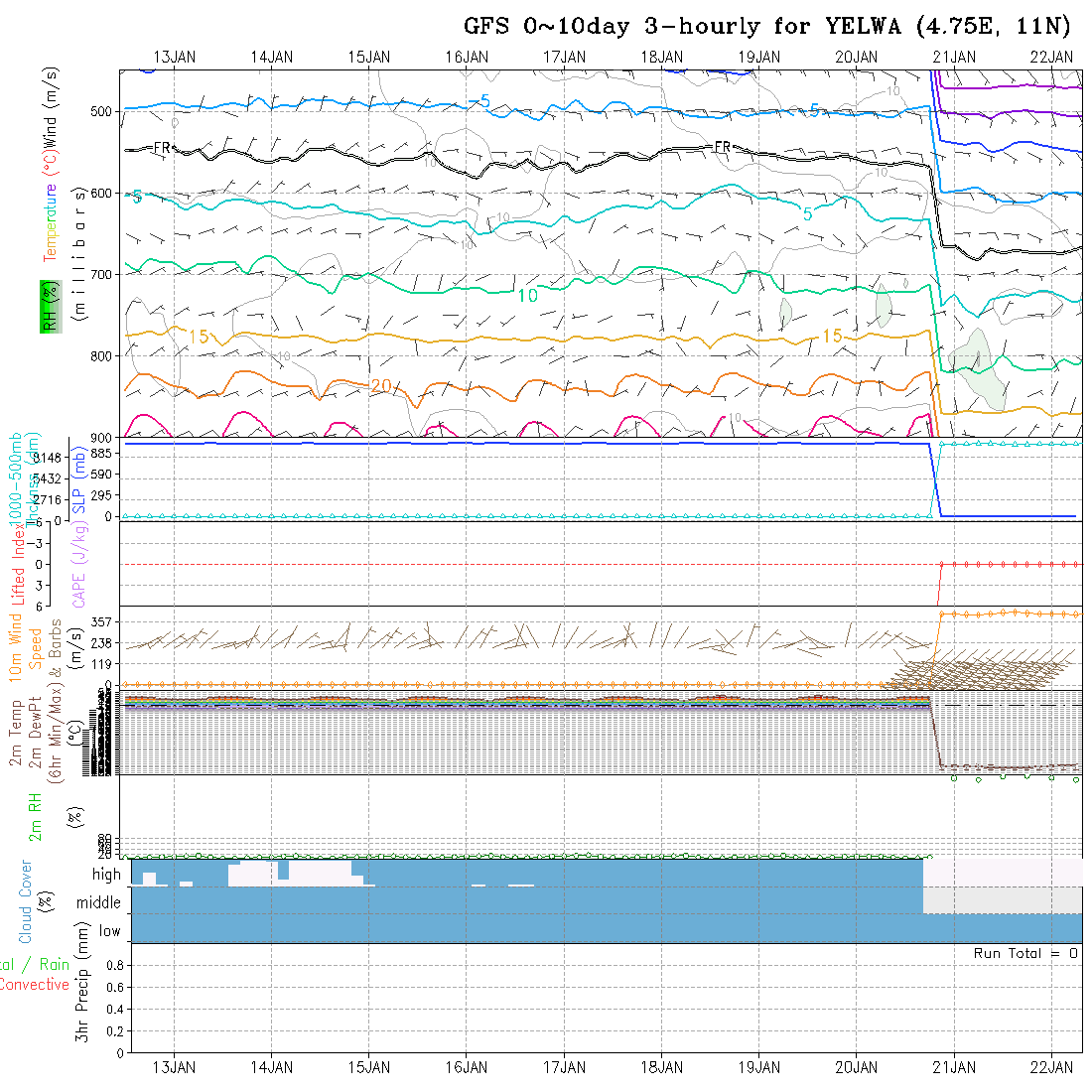Click the green RH (%) legend box

click(x=48, y=306)
